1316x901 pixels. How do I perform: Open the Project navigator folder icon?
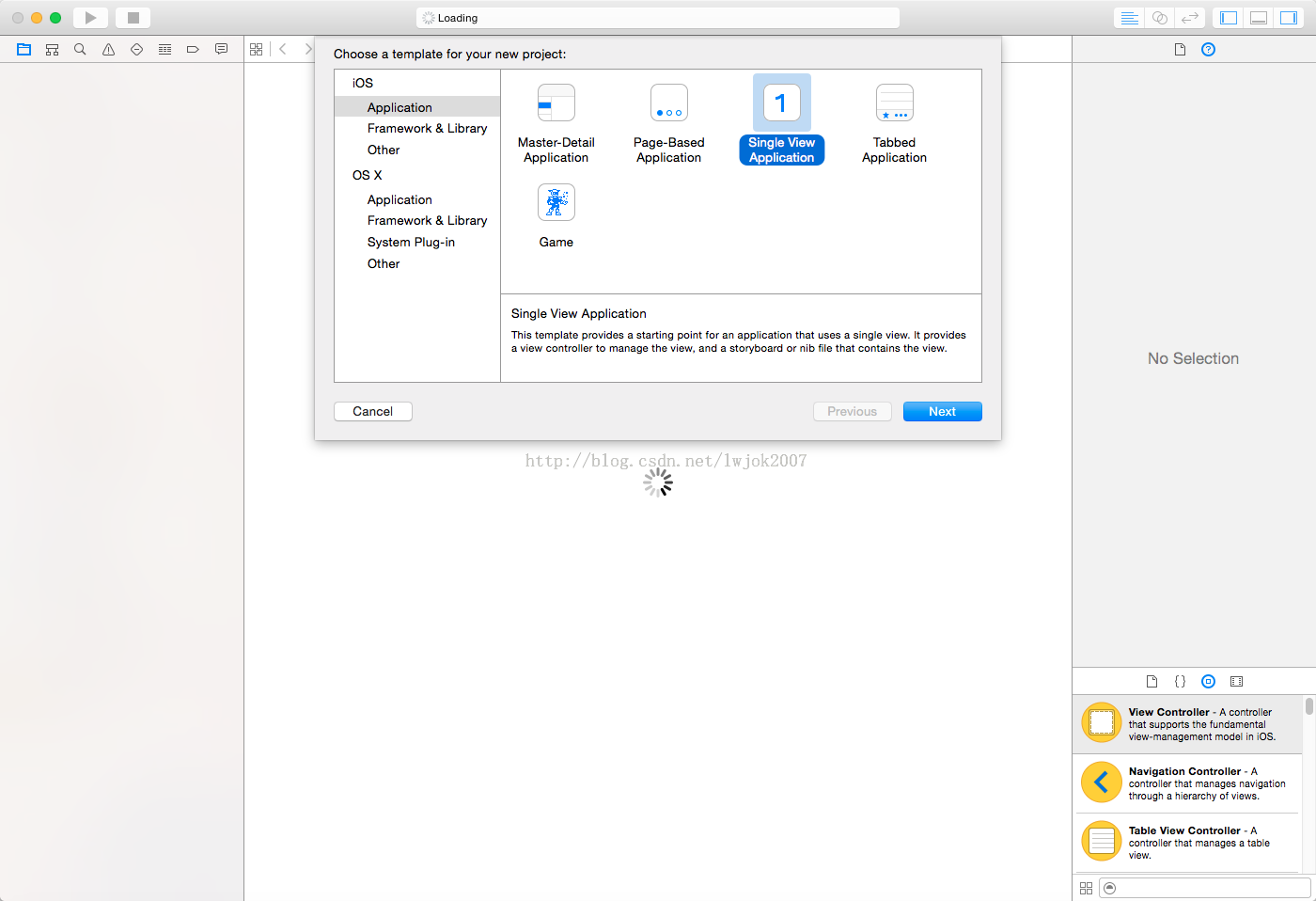tap(24, 50)
